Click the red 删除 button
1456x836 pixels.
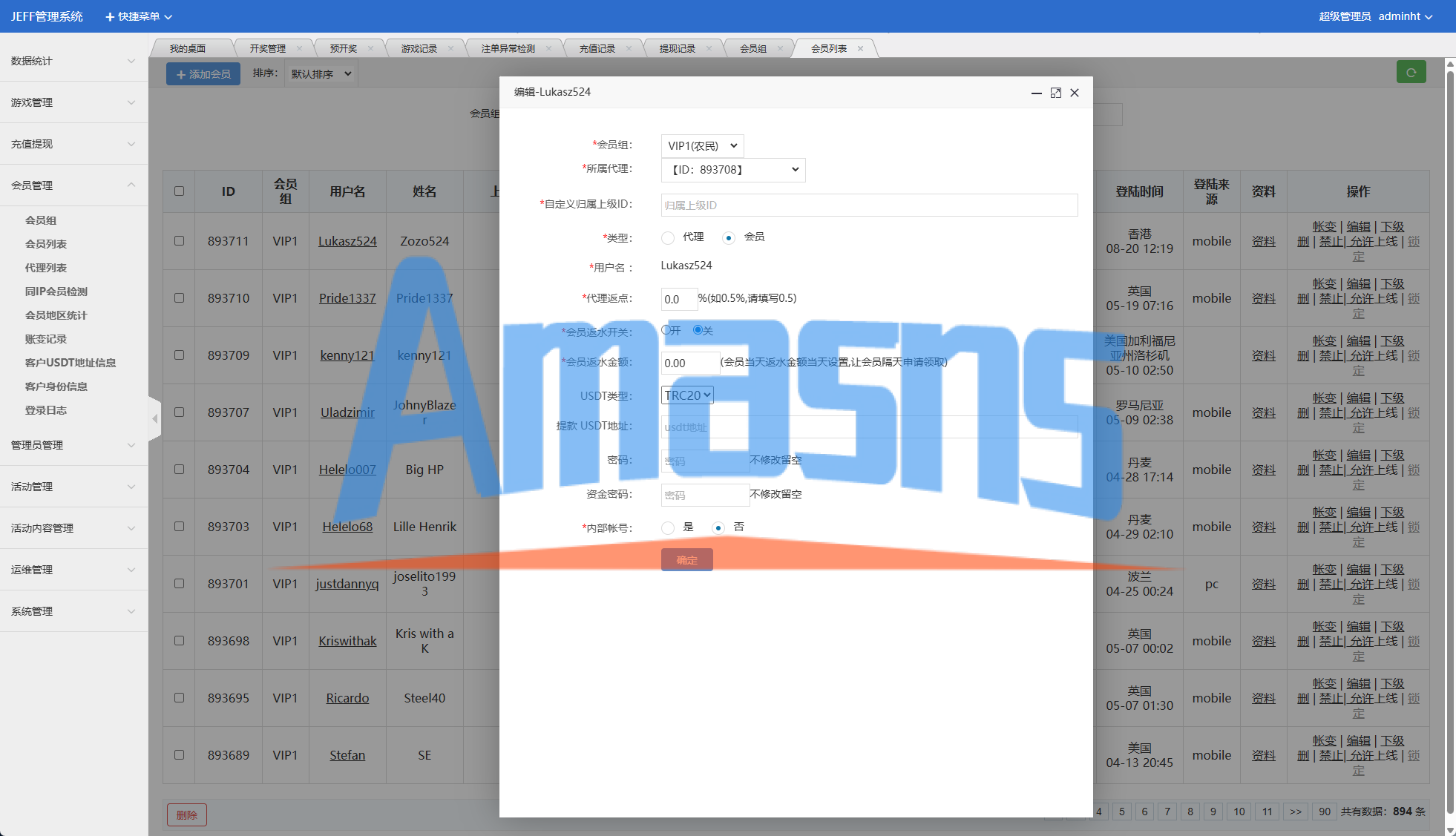click(186, 815)
